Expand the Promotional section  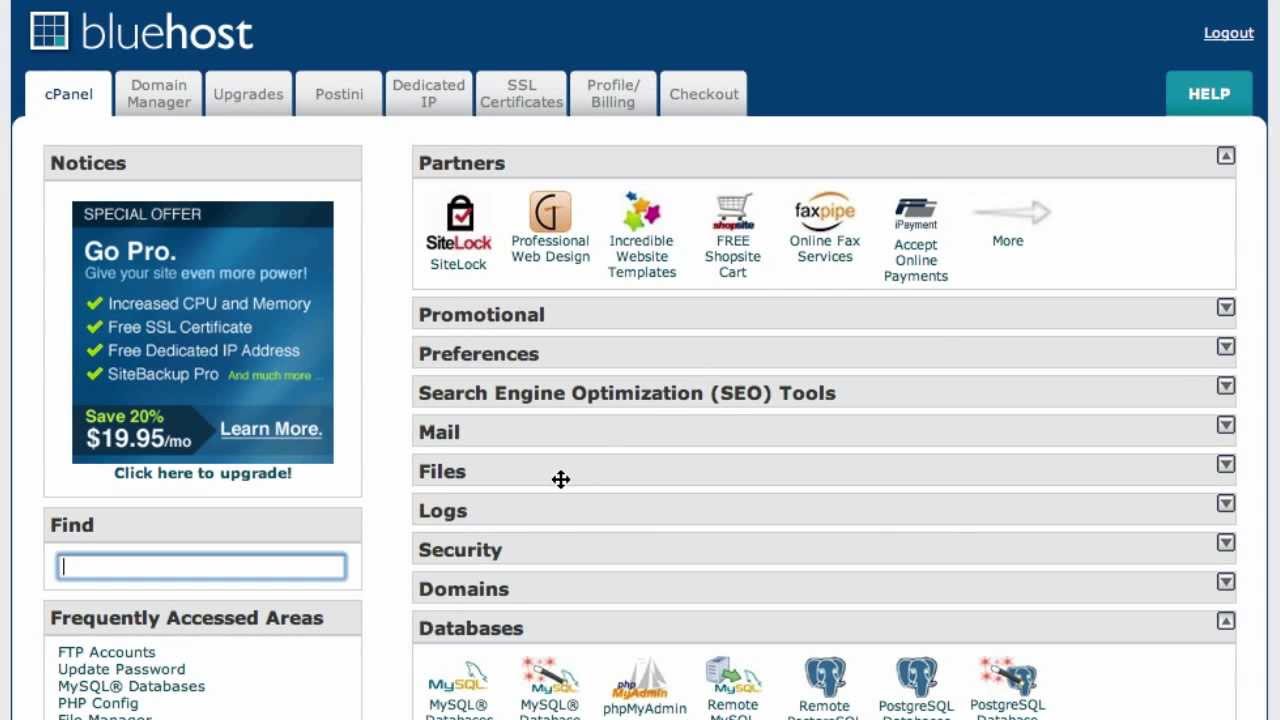tap(1226, 307)
